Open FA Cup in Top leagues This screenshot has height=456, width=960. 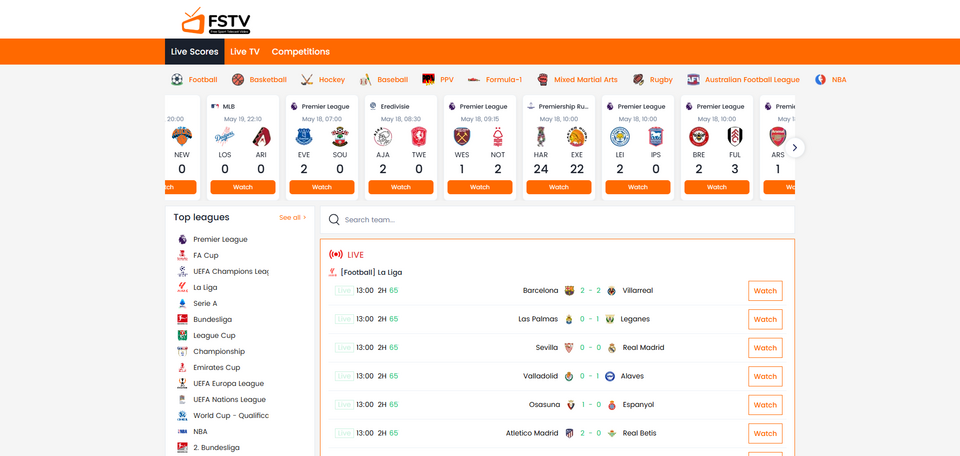tap(206, 255)
